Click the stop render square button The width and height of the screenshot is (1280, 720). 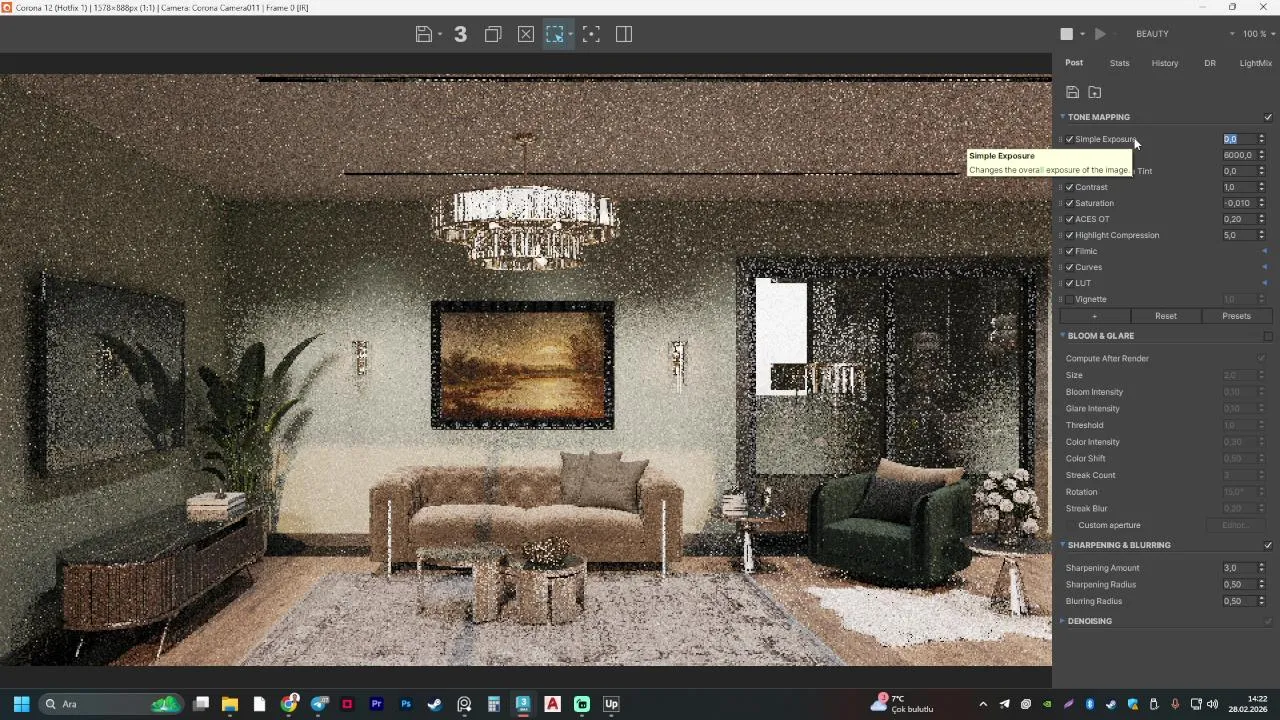(x=1067, y=34)
